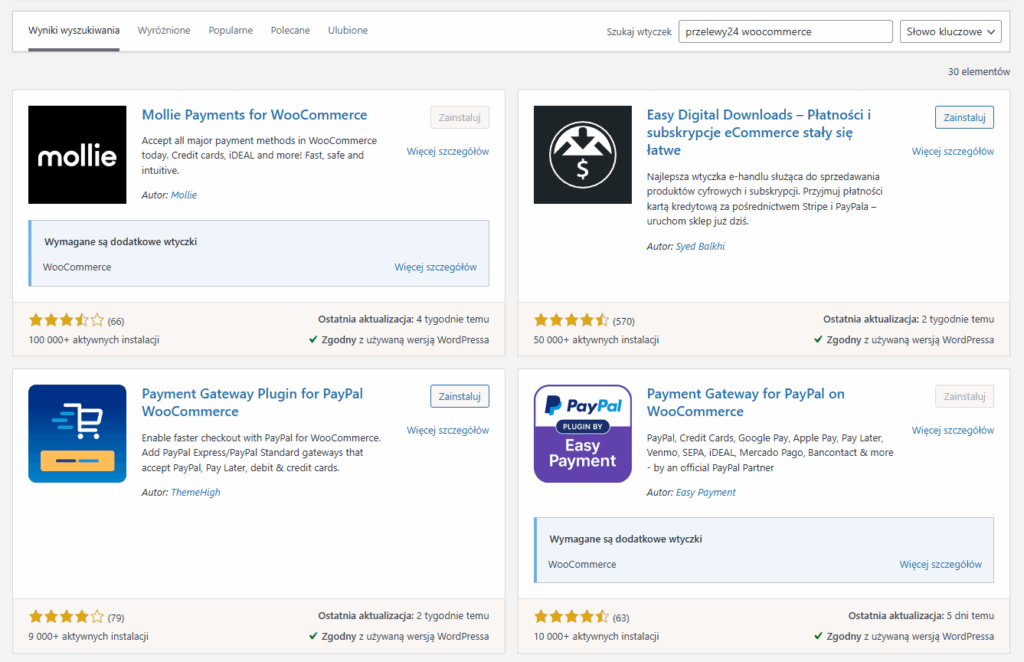Install Mollie Payments for WooCommerce
The width and height of the screenshot is (1024, 662).
[x=459, y=117]
